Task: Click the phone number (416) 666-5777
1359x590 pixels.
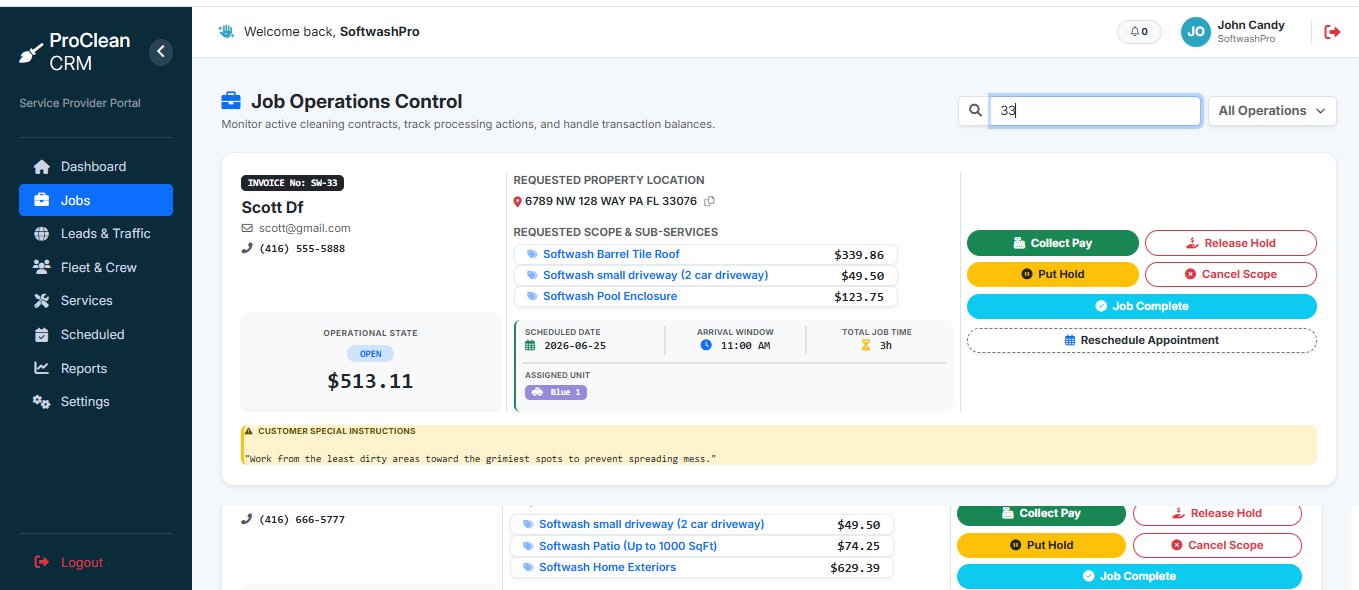Action: point(302,520)
